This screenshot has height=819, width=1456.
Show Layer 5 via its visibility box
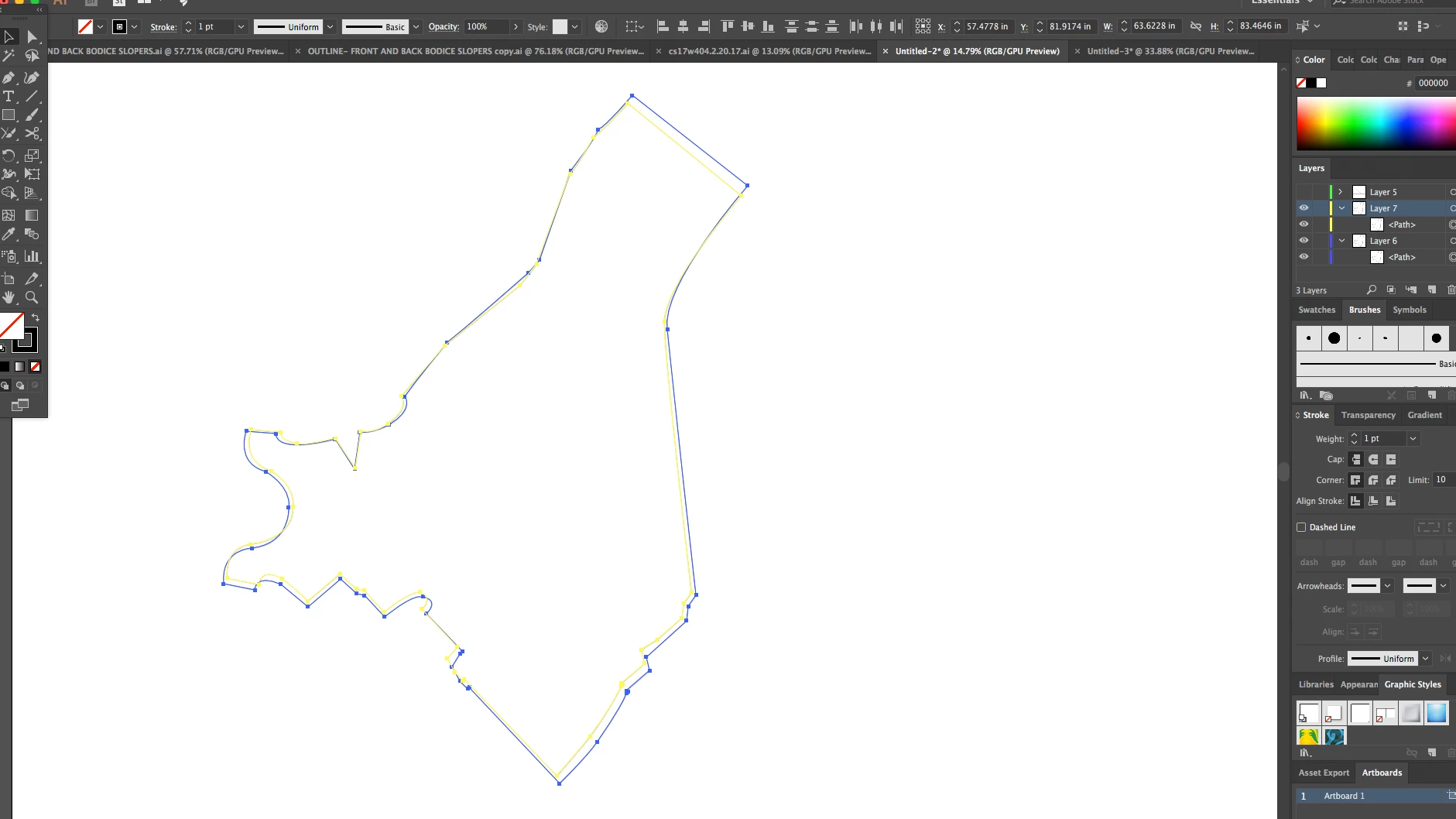1304,192
